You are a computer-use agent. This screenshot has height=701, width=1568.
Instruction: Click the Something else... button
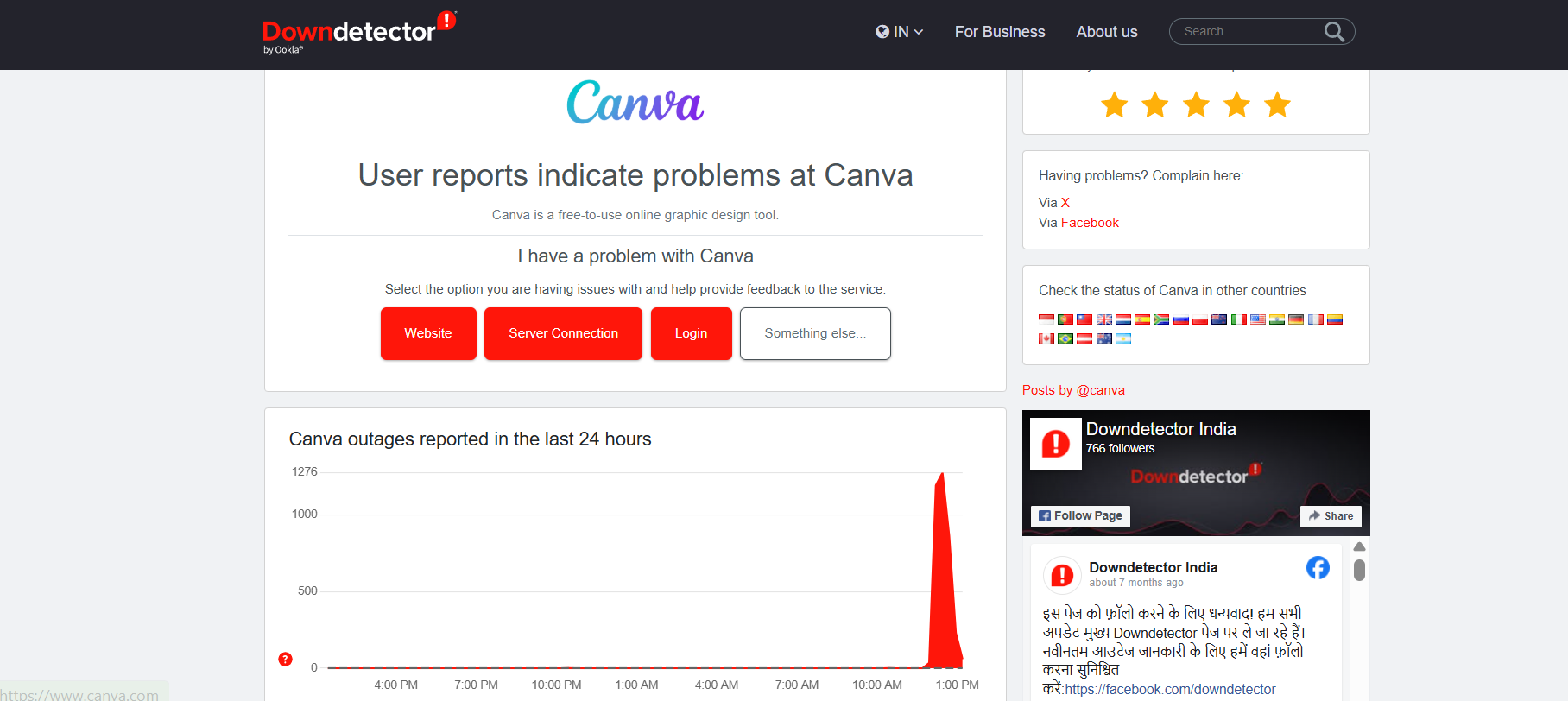[x=815, y=333]
